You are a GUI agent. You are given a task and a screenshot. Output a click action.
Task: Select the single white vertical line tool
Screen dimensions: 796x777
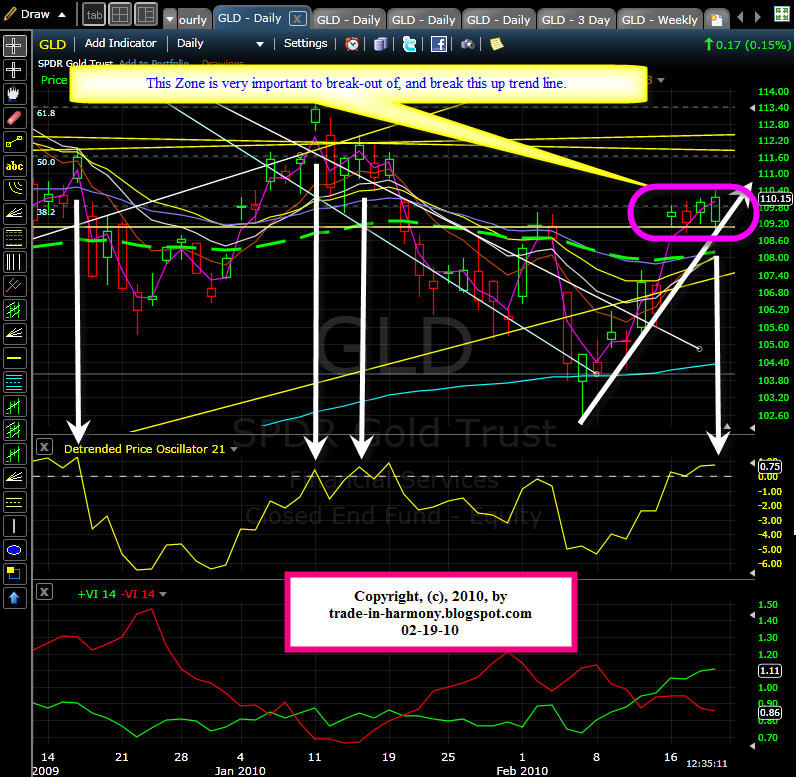click(x=14, y=526)
